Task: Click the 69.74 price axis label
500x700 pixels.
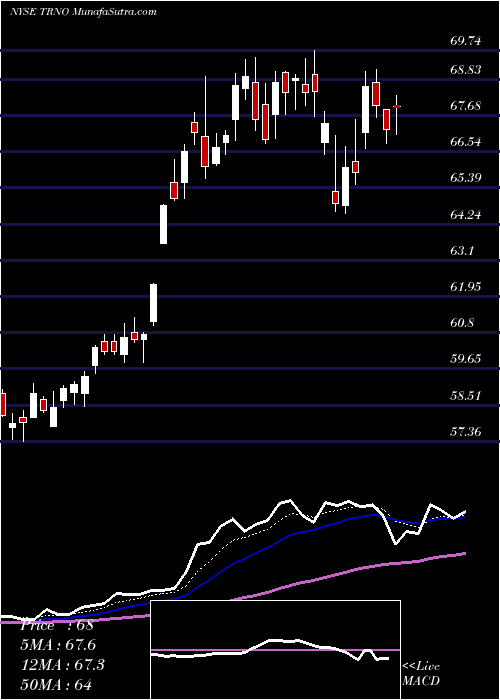Action: 466,42
